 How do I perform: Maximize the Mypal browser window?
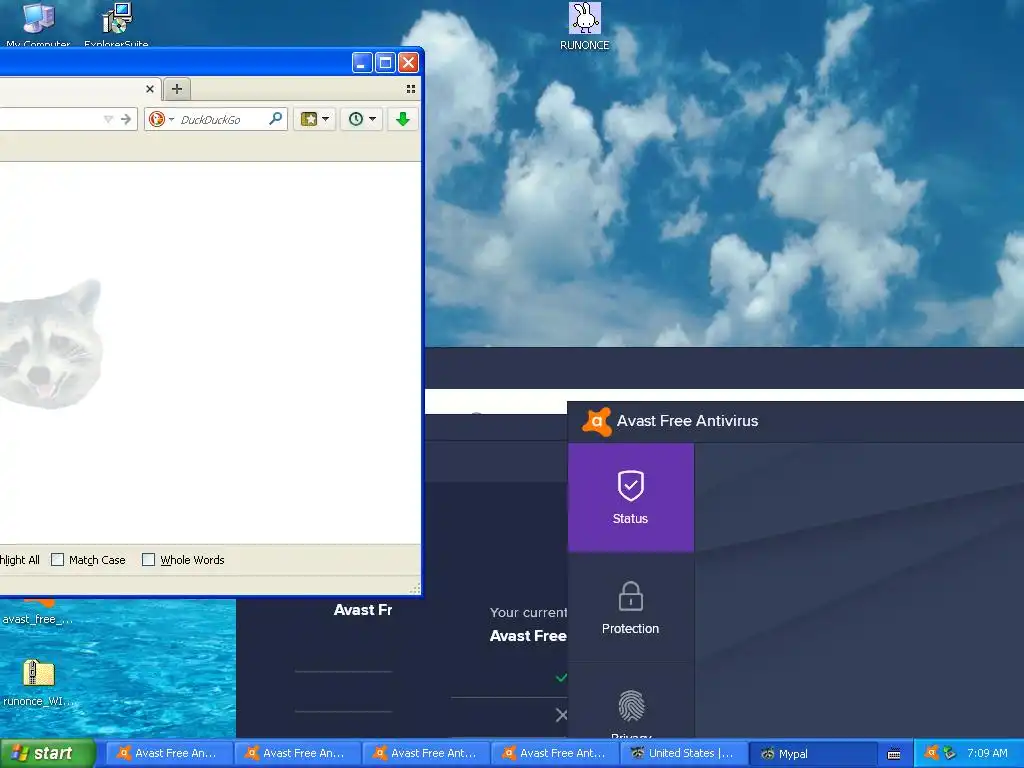(x=385, y=63)
